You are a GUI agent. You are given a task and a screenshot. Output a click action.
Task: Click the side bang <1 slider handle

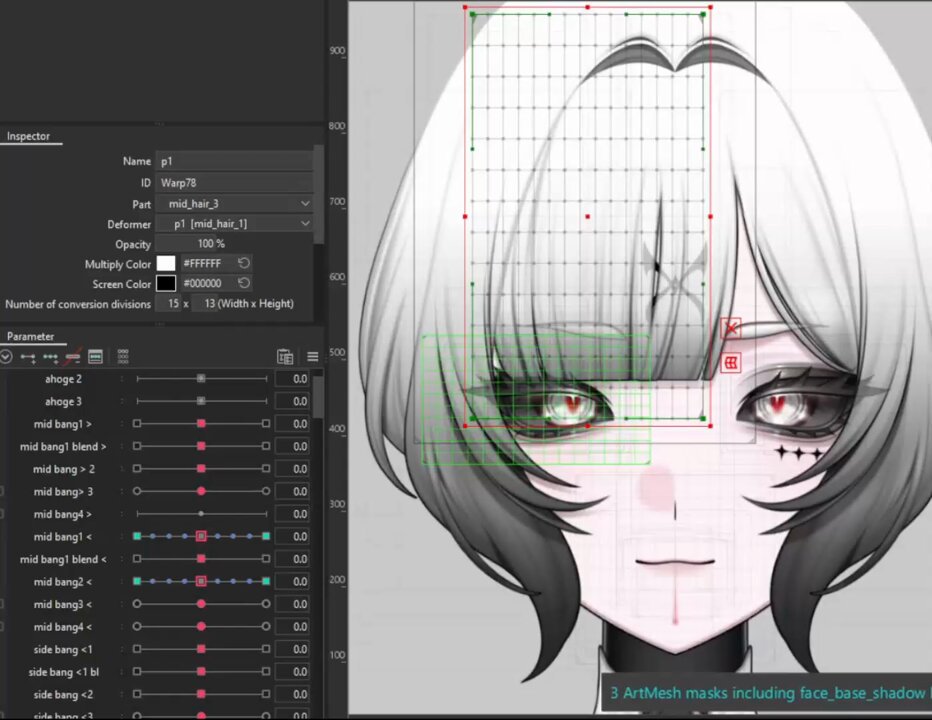(x=201, y=649)
